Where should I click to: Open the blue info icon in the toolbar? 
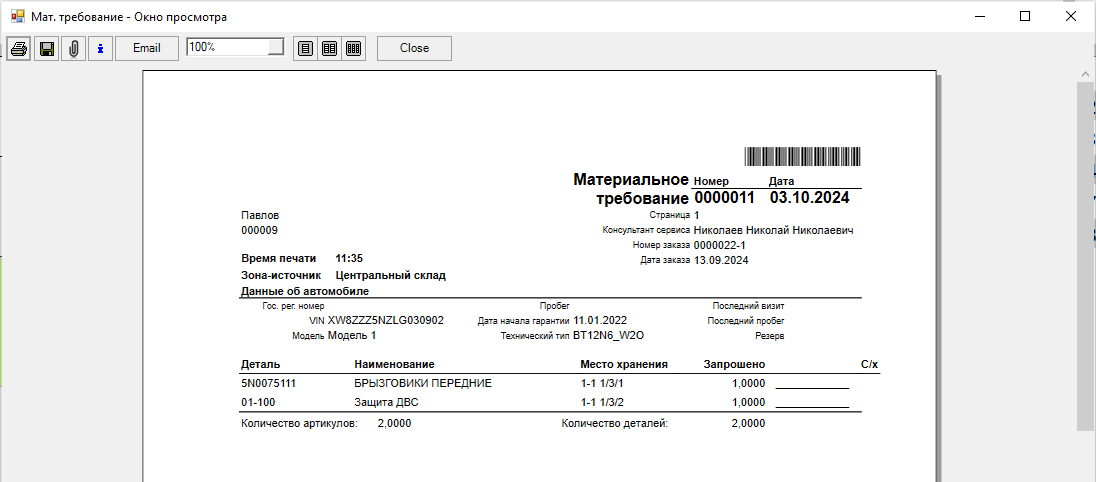[100, 48]
